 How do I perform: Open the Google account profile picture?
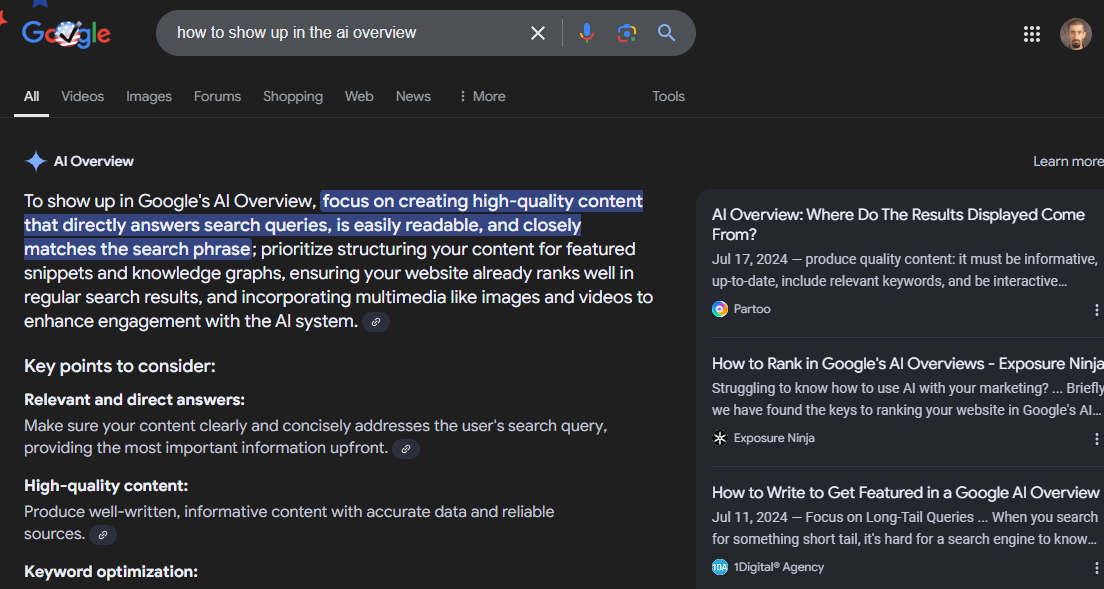(1076, 34)
